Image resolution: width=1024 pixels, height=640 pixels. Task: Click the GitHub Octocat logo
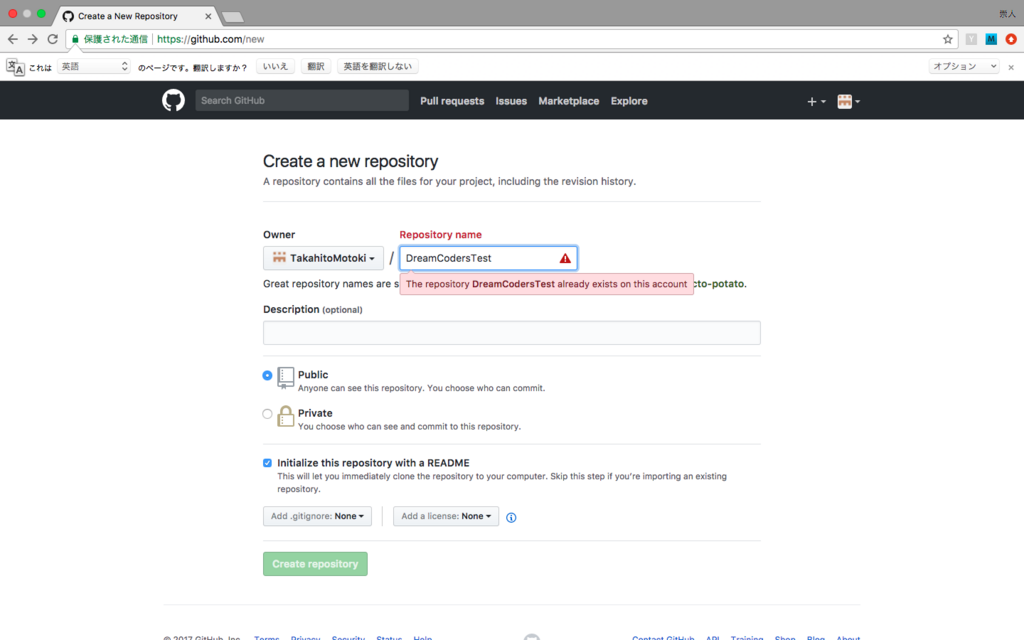point(173,101)
